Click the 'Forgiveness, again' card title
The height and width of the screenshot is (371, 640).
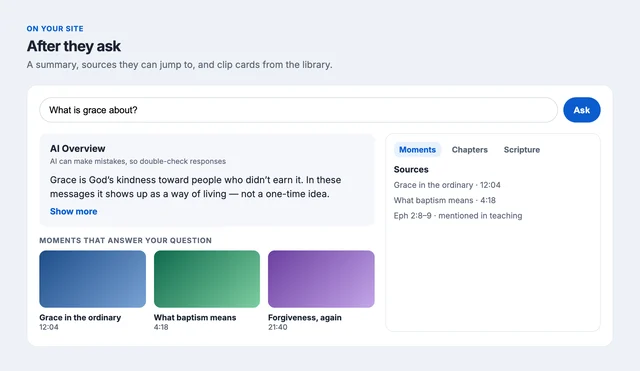(304, 318)
